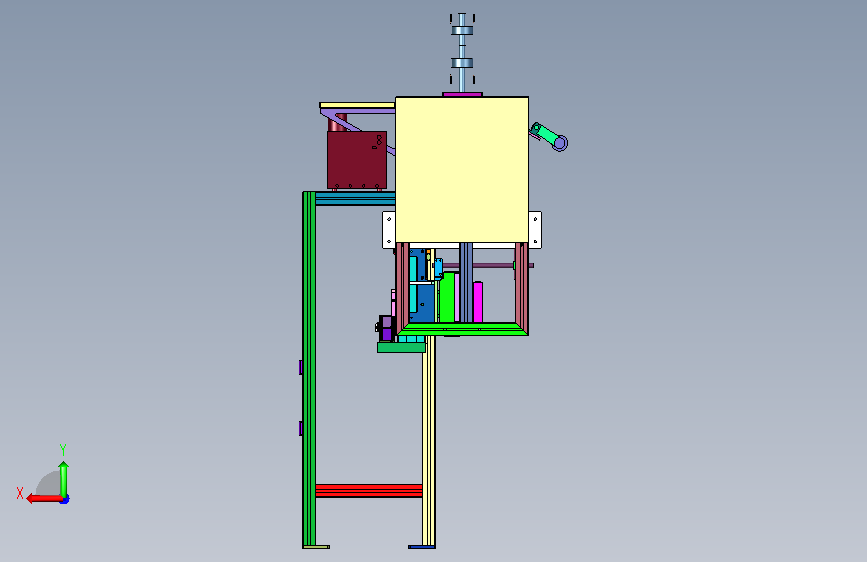Screen dimensions: 867x562
Task: Select the upper disc on the top shaft
Action: [x=462, y=30]
